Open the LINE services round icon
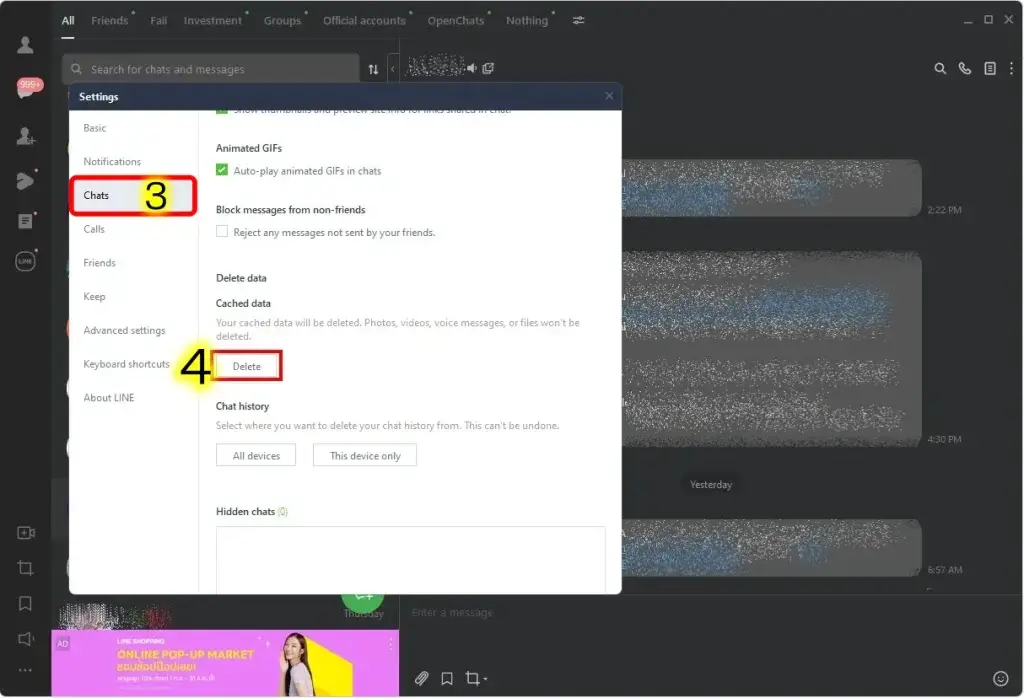Image resolution: width=1024 pixels, height=698 pixels. click(25, 261)
